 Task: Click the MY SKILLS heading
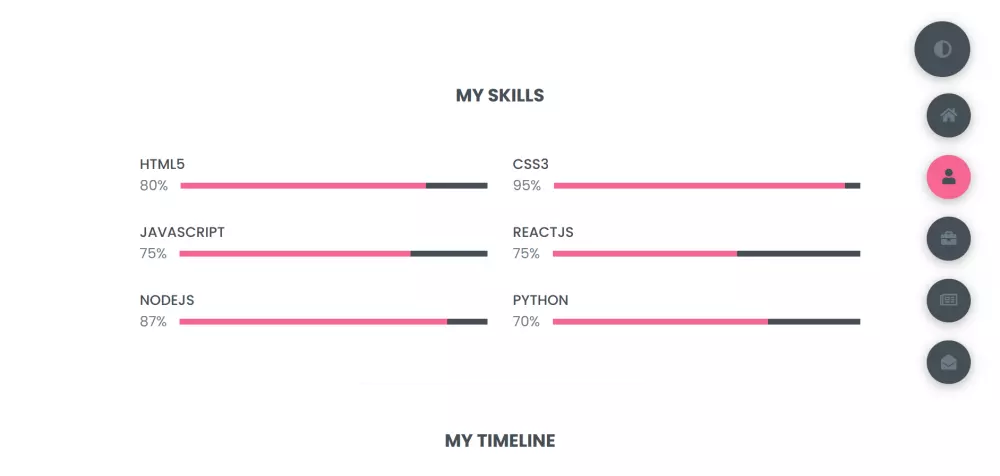500,96
